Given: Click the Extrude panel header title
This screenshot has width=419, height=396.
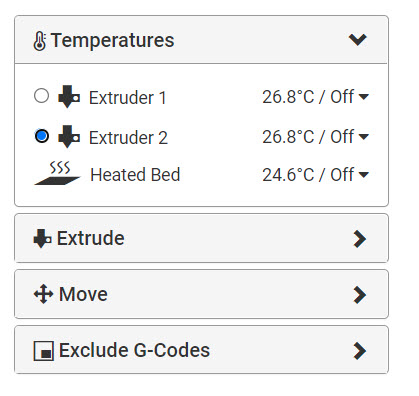Looking at the screenshot, I should (x=91, y=238).
